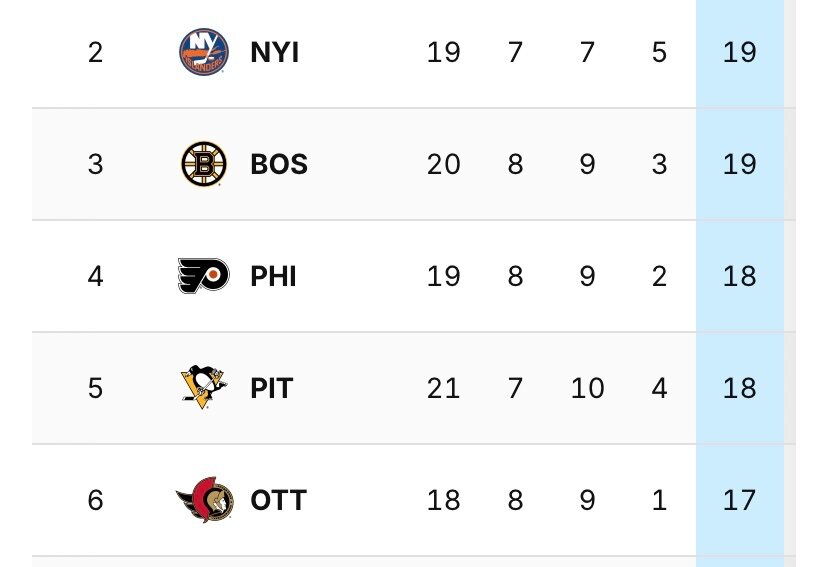Click the New York Islanders logo
This screenshot has width=828, height=567.
[x=204, y=52]
